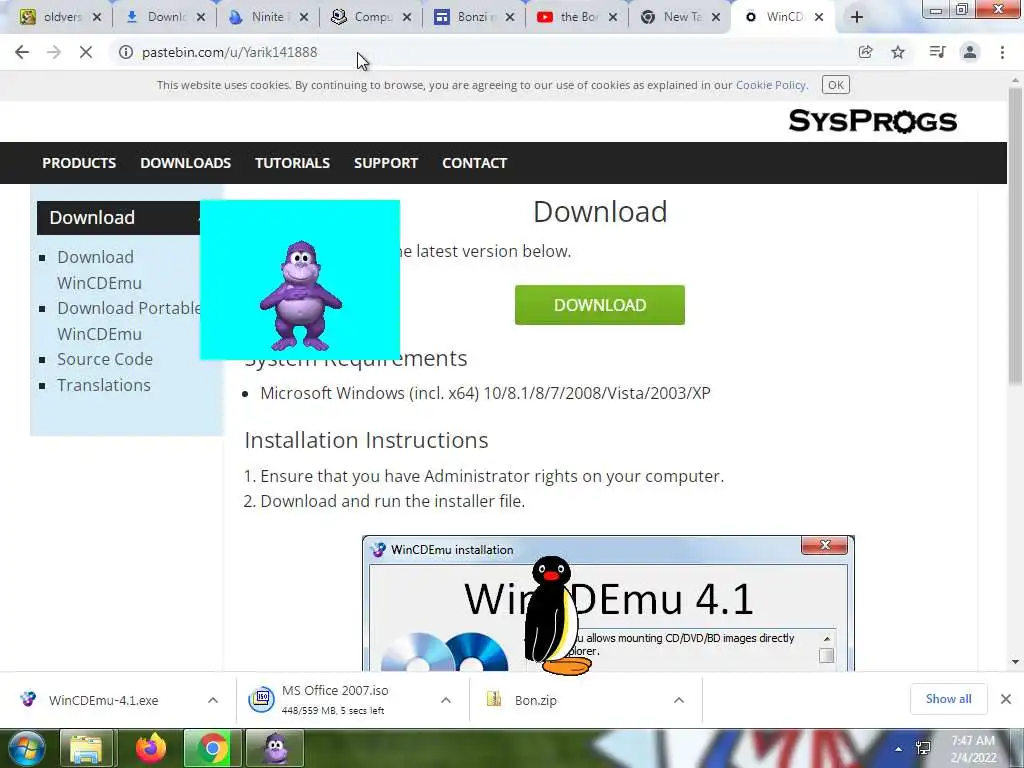Open media controls icon
The width and height of the screenshot is (1024, 768).
tap(937, 52)
